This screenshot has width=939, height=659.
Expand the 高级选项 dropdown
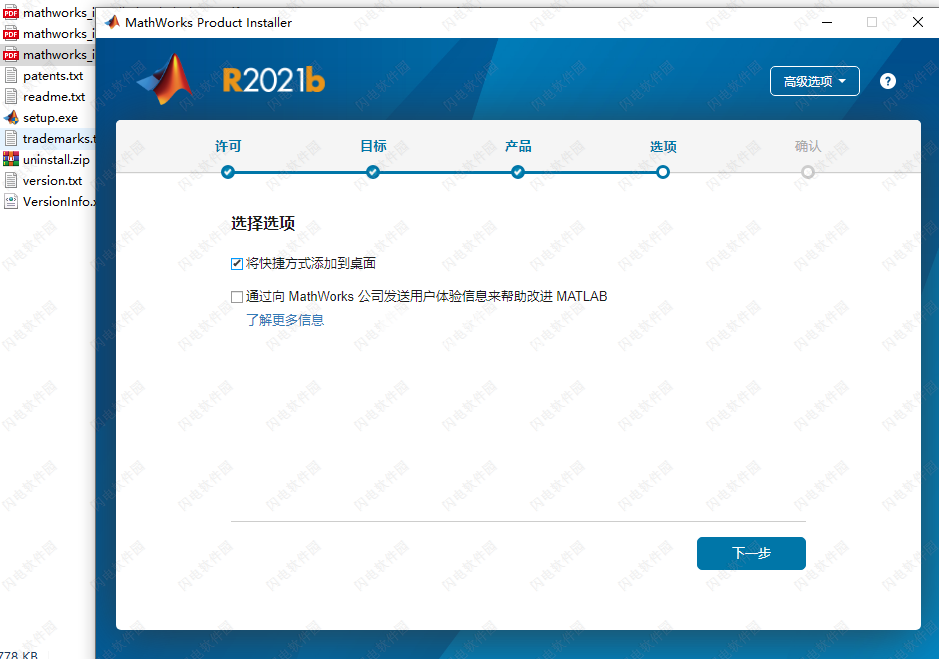814,81
